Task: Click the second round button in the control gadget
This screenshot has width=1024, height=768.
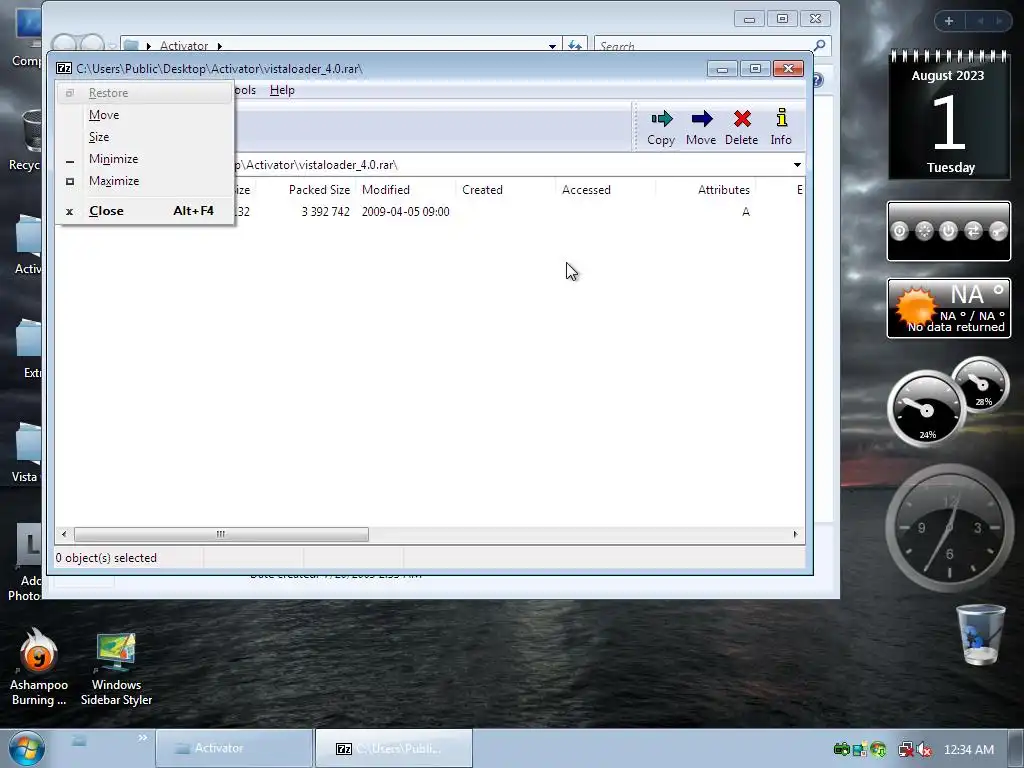Action: 924,231
